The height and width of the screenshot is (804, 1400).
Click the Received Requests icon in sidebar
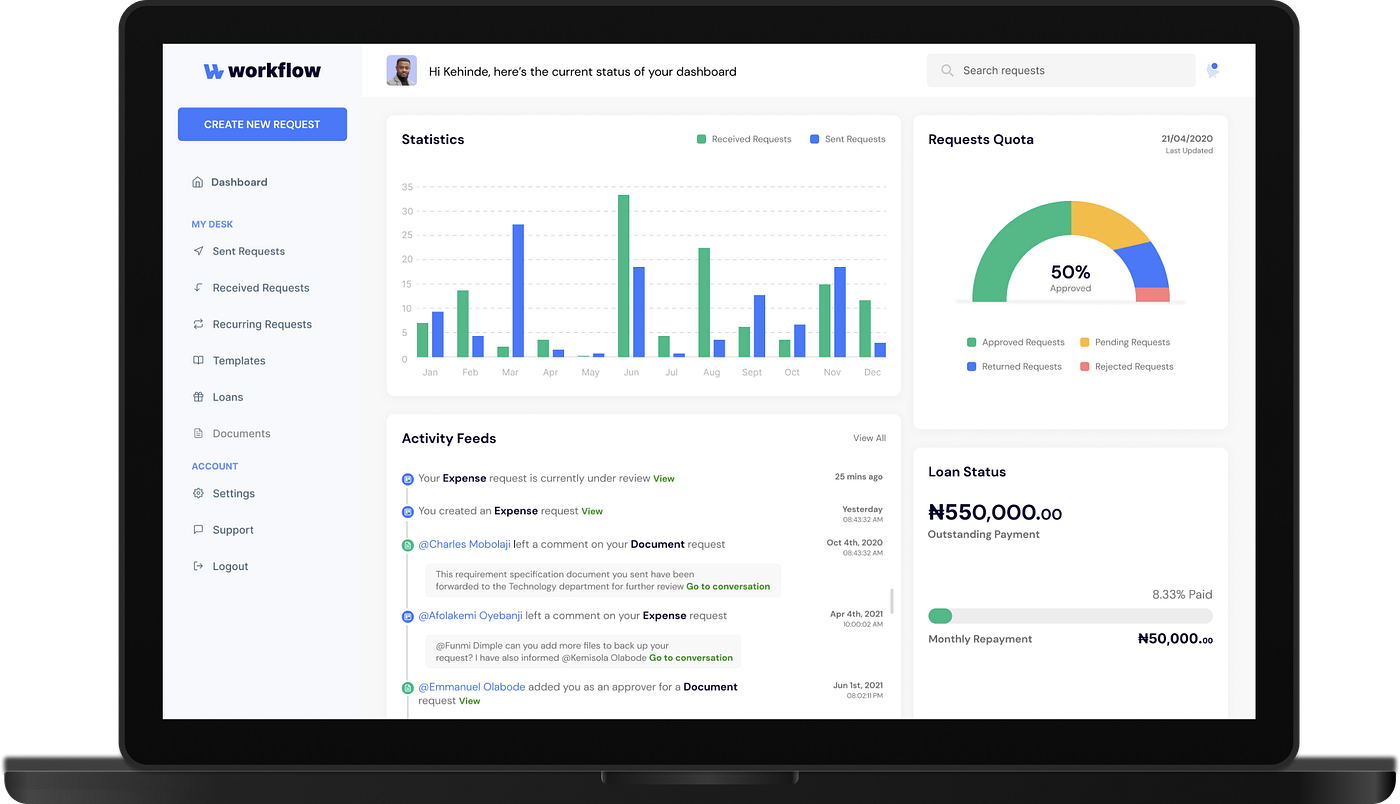click(199, 287)
